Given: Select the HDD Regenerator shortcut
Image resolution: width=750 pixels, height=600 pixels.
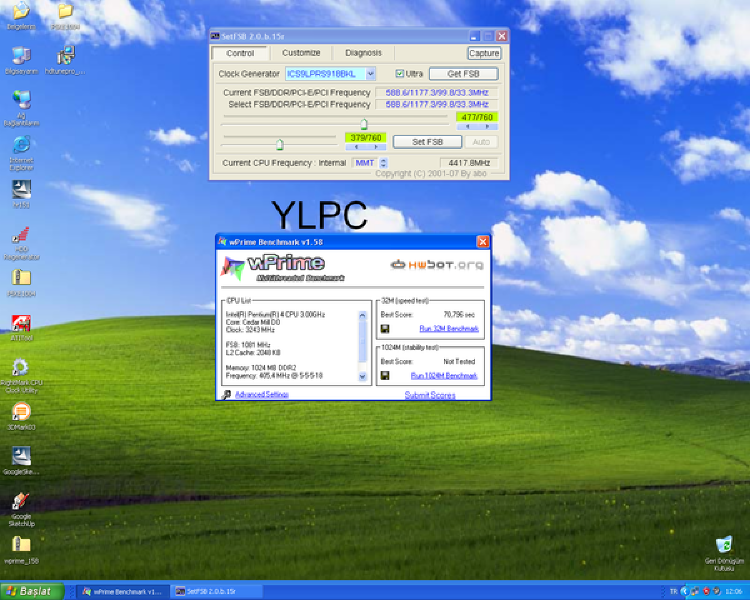Looking at the screenshot, I should [x=22, y=244].
